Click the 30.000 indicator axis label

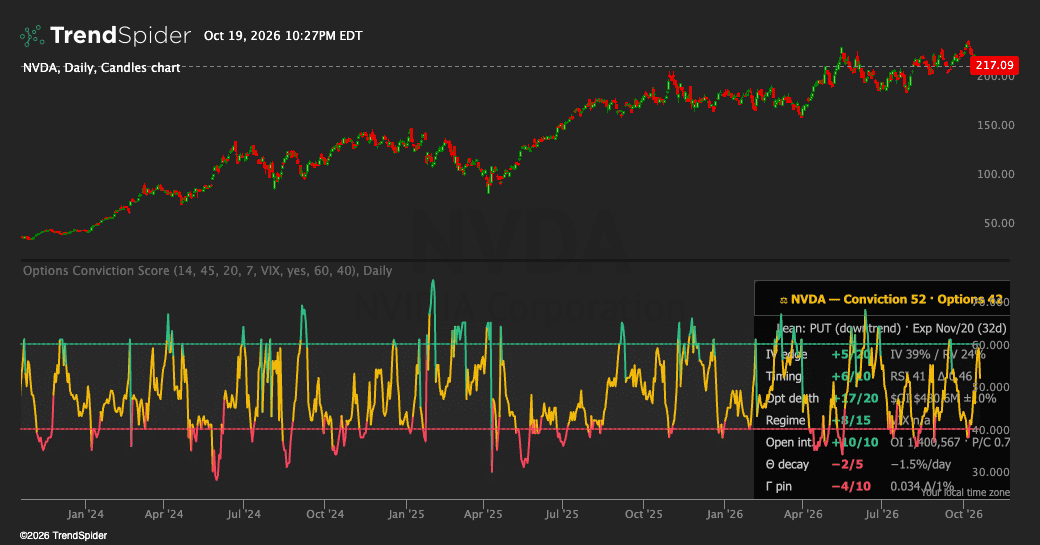(990, 472)
